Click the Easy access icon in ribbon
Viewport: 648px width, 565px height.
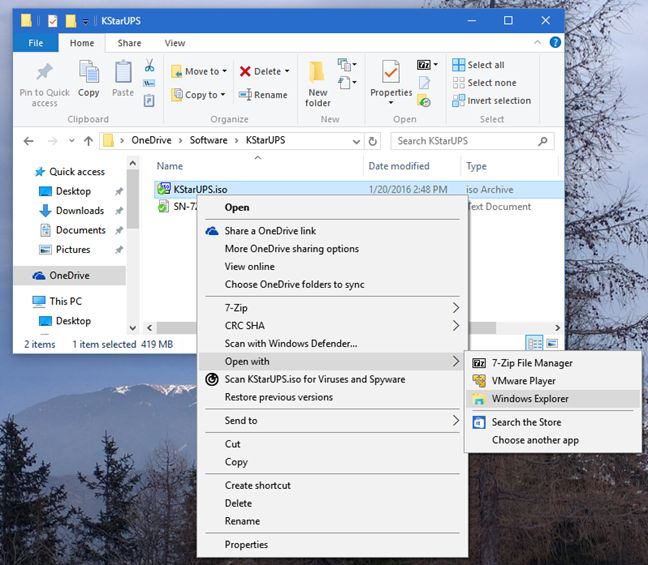pyautogui.click(x=345, y=82)
